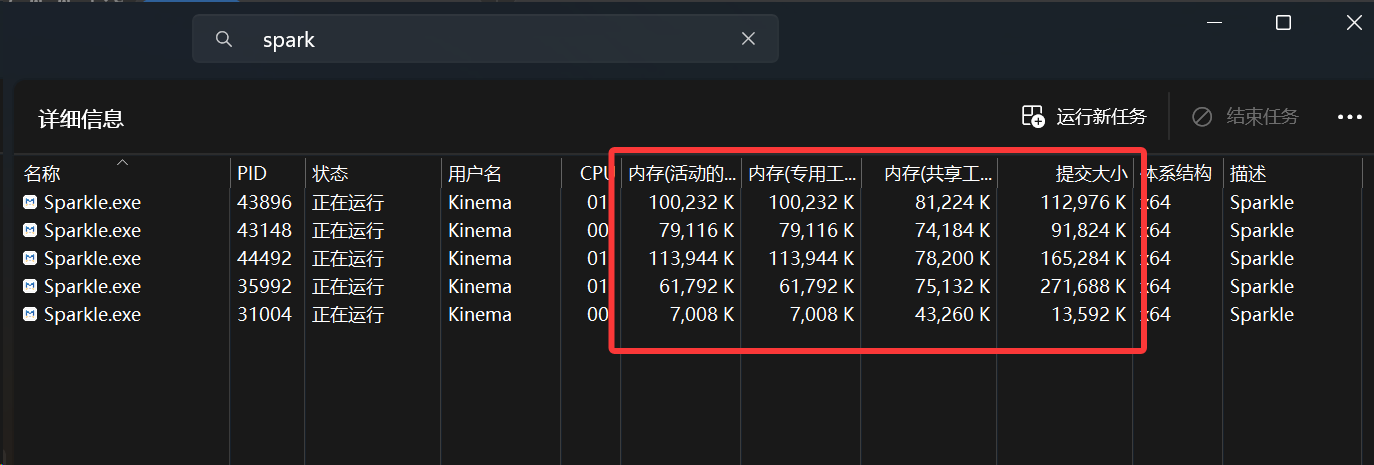
Task: Sort by the 提交大小 column header
Action: click(1065, 173)
